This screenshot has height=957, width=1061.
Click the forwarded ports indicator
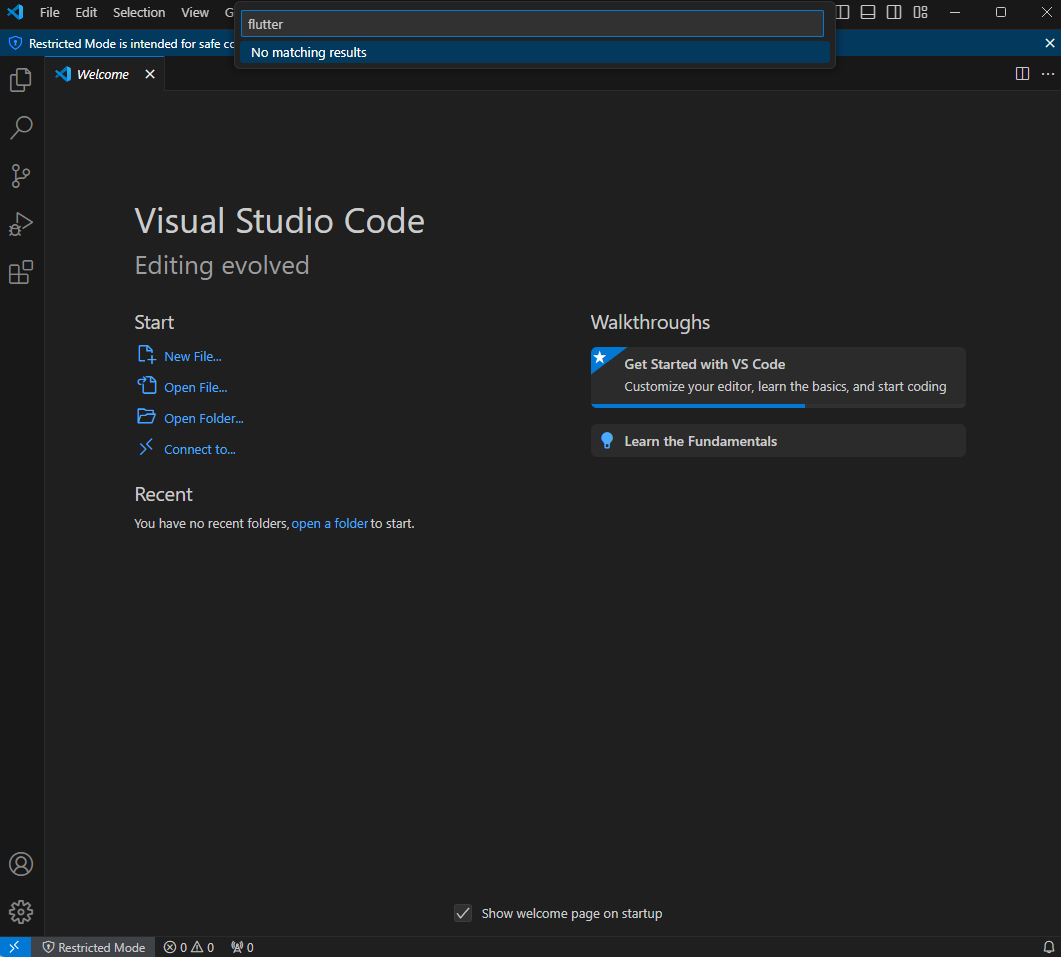(242, 947)
